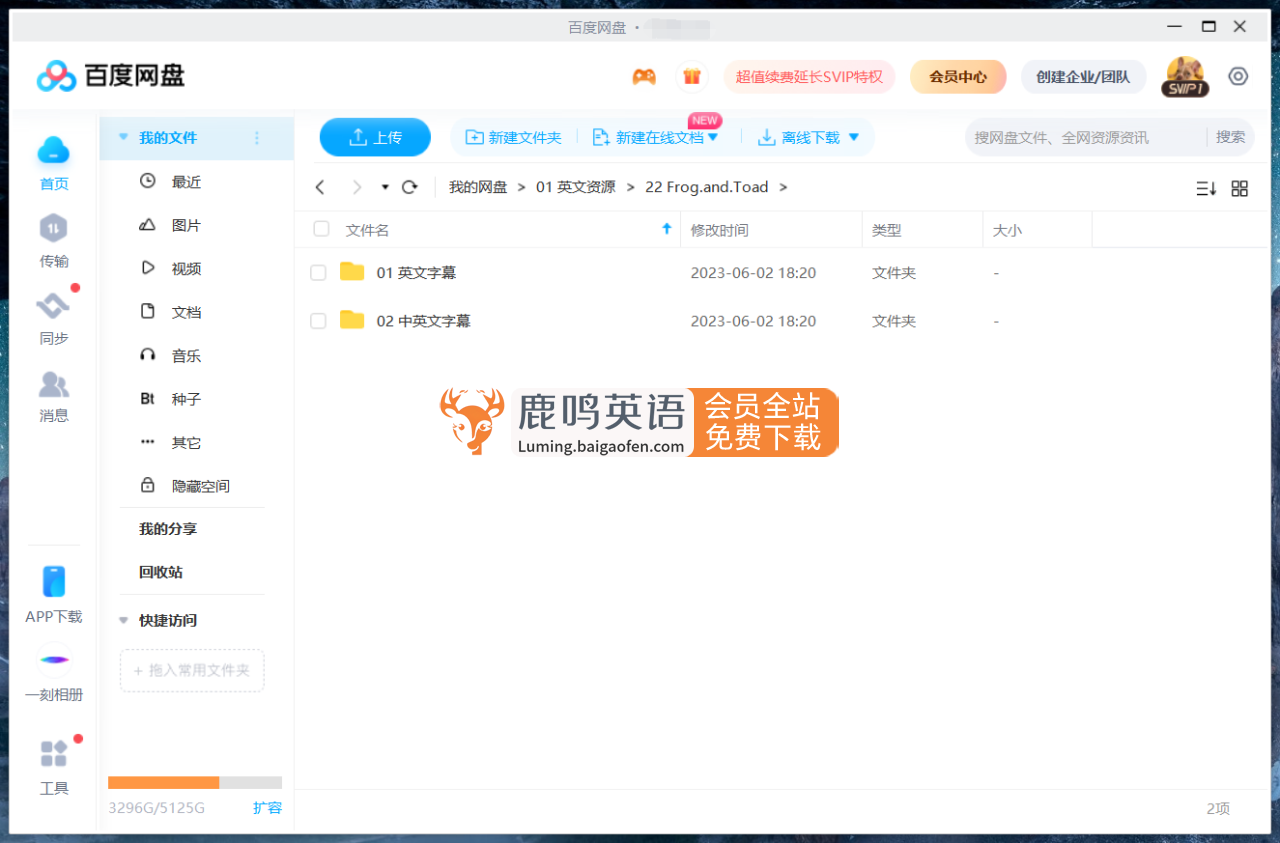Viewport: 1280px width, 843px height.
Task: Expand the 离线下载 dropdown
Action: (852, 137)
